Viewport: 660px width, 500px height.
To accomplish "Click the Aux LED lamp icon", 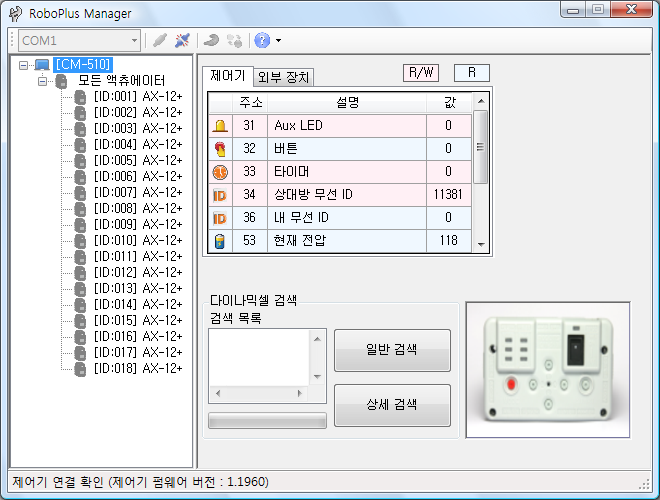I will pyautogui.click(x=220, y=126).
